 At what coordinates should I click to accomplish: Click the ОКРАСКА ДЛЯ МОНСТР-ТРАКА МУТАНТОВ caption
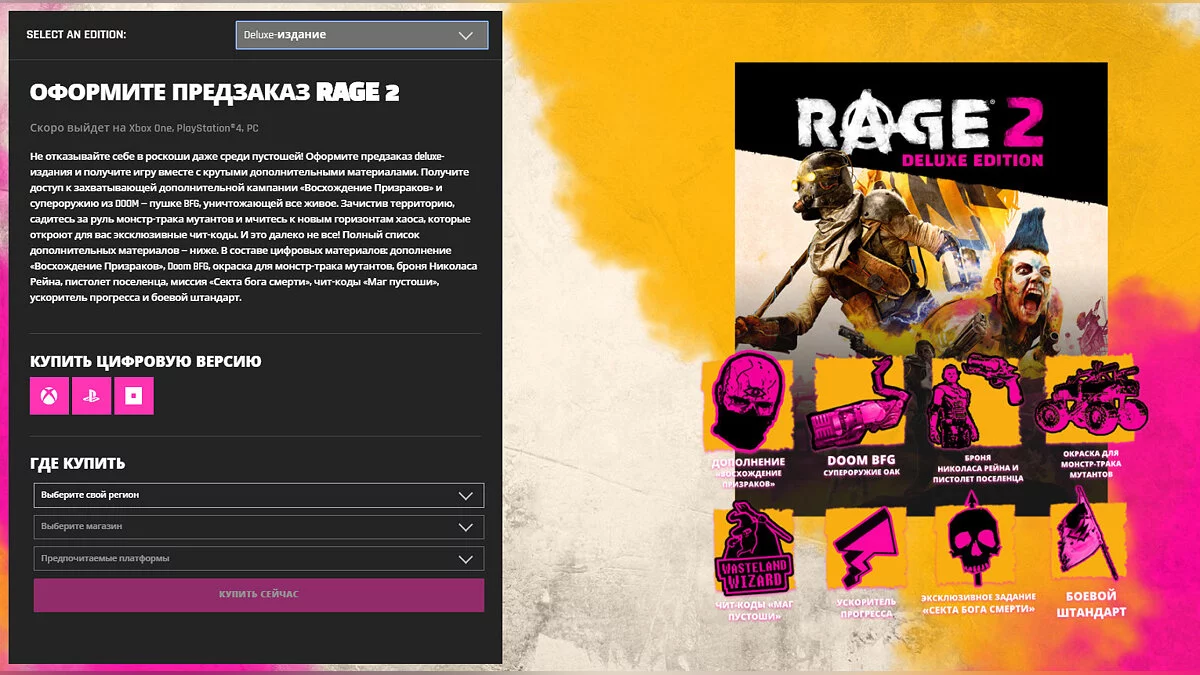(x=1093, y=463)
